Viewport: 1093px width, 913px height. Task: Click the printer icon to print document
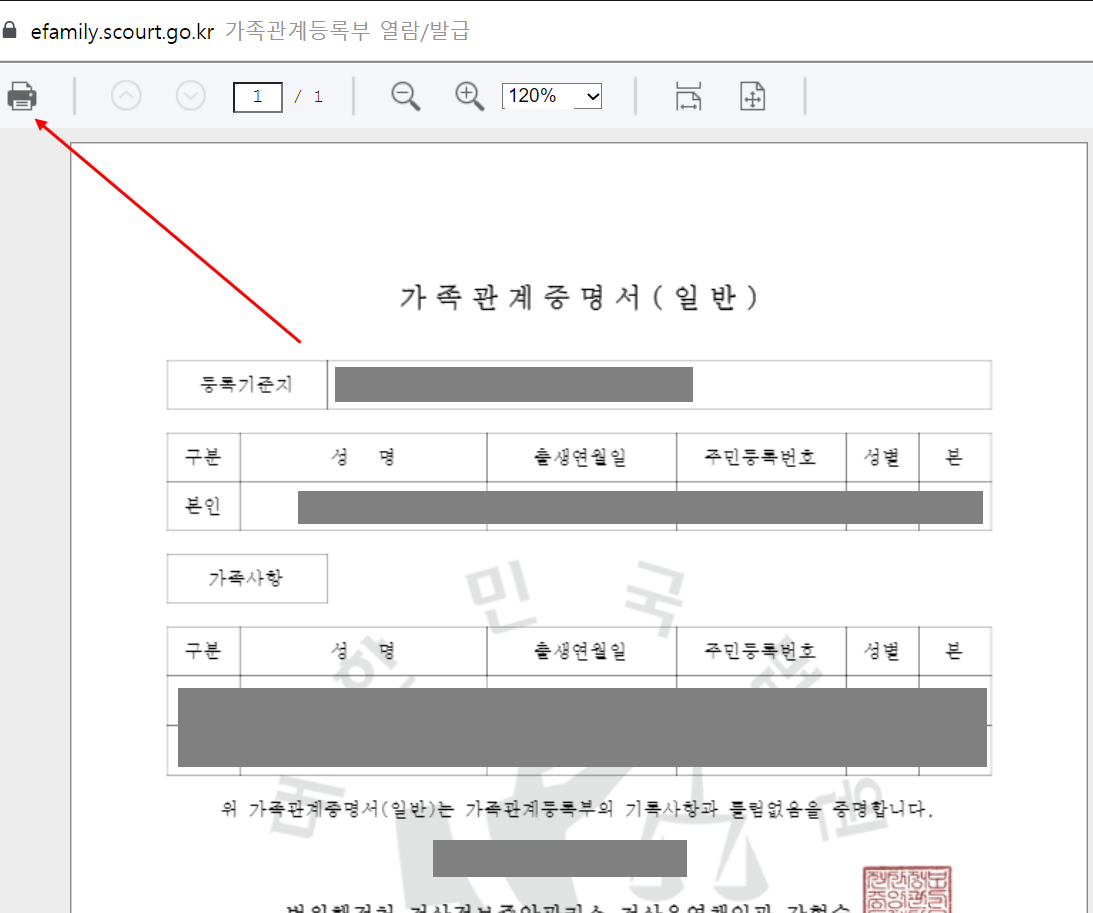point(22,96)
